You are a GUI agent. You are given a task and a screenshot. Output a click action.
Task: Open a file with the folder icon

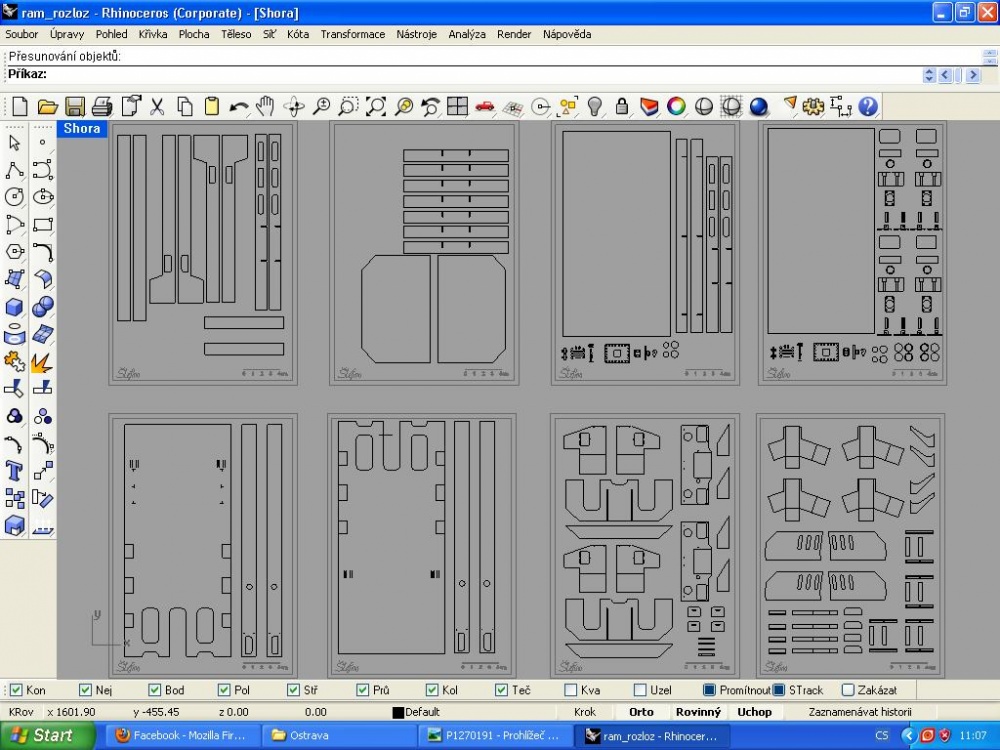pyautogui.click(x=47, y=107)
